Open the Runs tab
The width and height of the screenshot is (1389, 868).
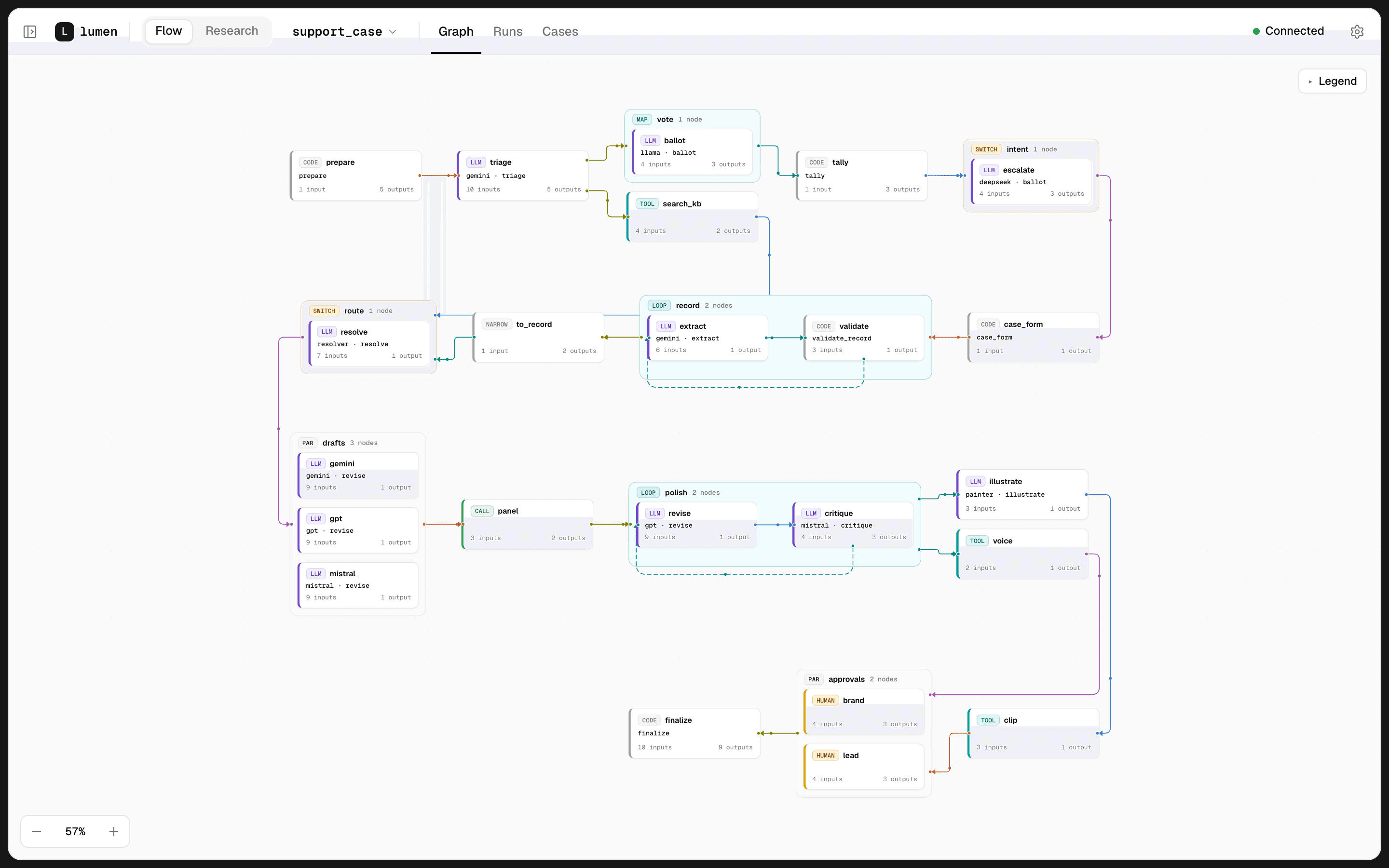(x=508, y=31)
